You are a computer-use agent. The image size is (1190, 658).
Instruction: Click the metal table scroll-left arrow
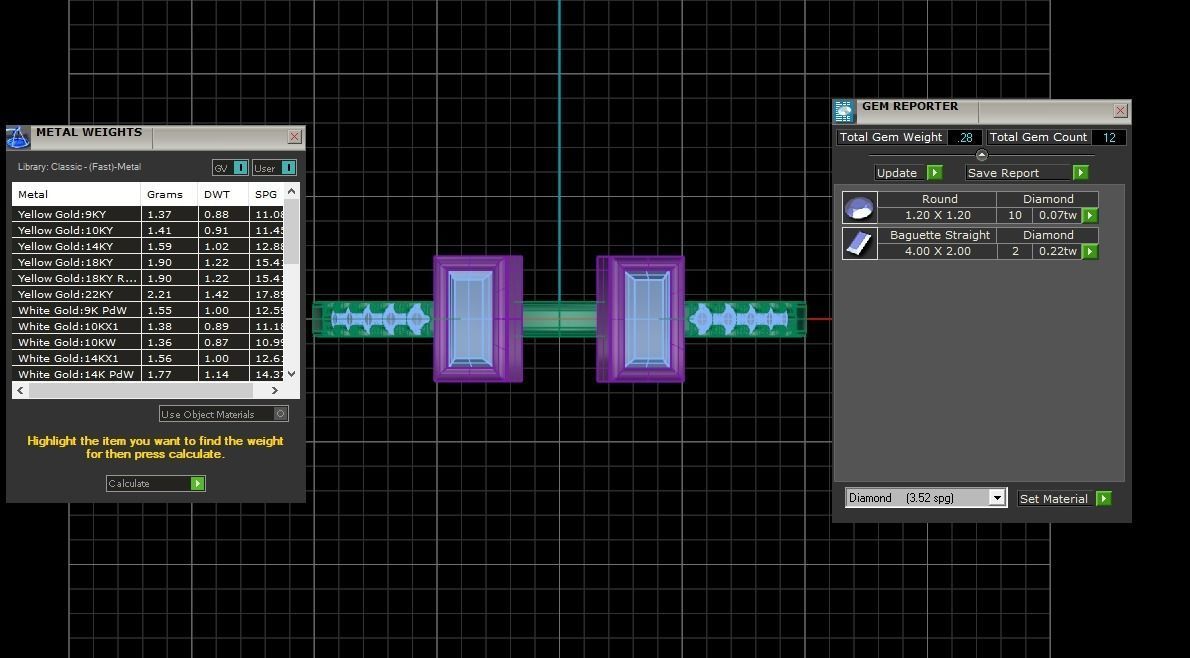click(x=20, y=390)
